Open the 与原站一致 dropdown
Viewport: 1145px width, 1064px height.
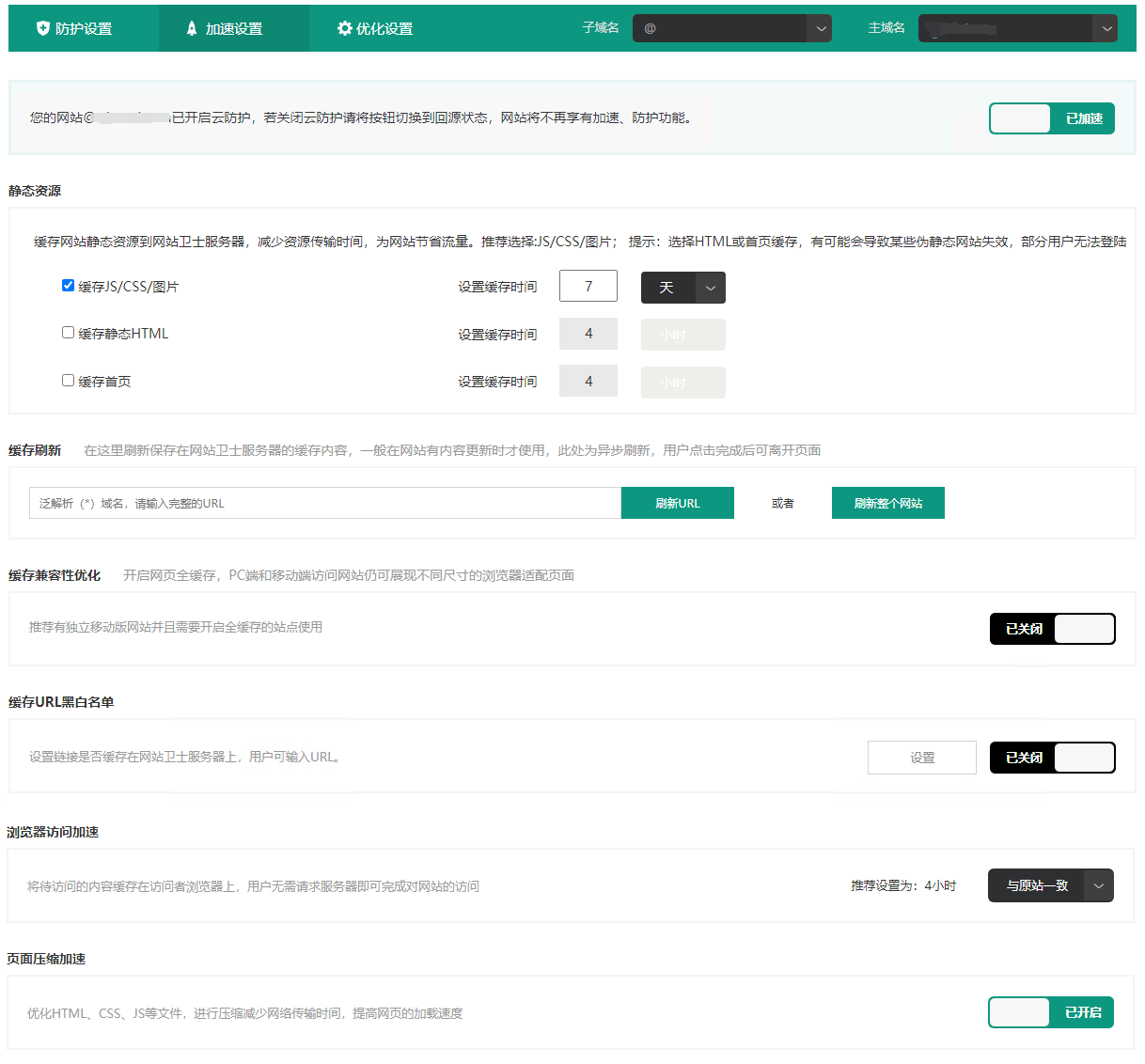tap(1051, 885)
